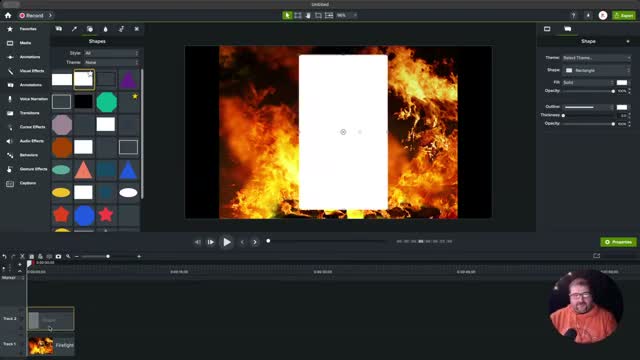Select the Pan hand tool

[308, 16]
